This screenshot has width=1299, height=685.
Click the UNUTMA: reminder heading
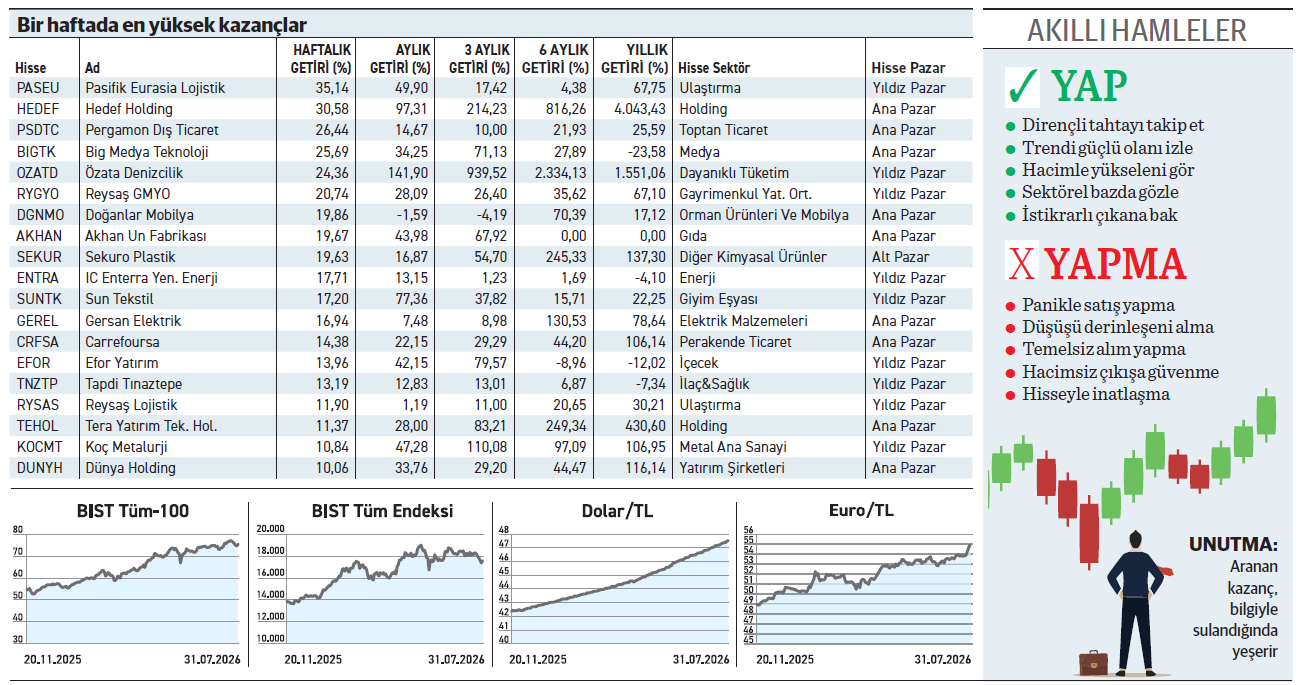[x=1233, y=546]
